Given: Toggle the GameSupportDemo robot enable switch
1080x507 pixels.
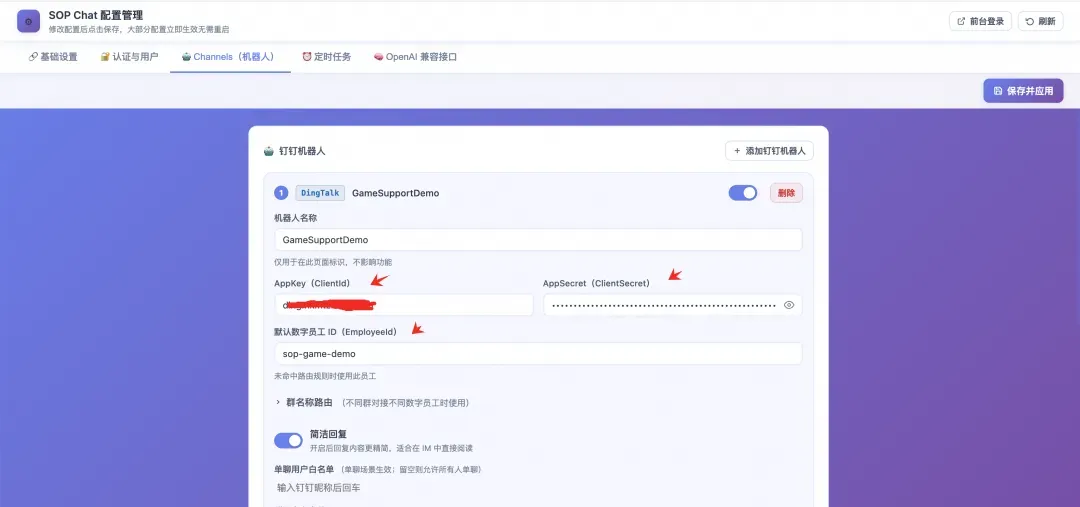Looking at the screenshot, I should [742, 193].
